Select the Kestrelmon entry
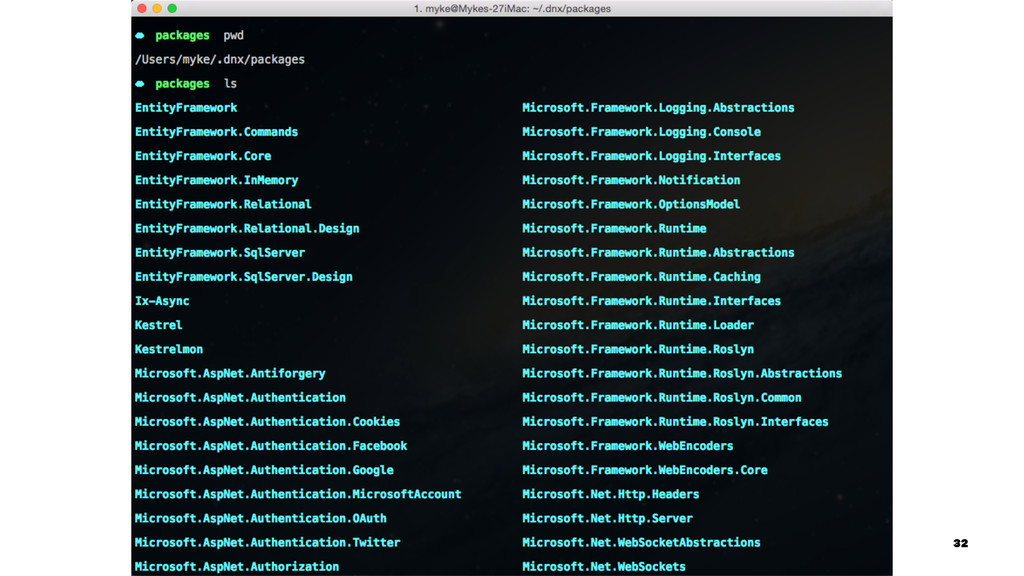 click(168, 349)
